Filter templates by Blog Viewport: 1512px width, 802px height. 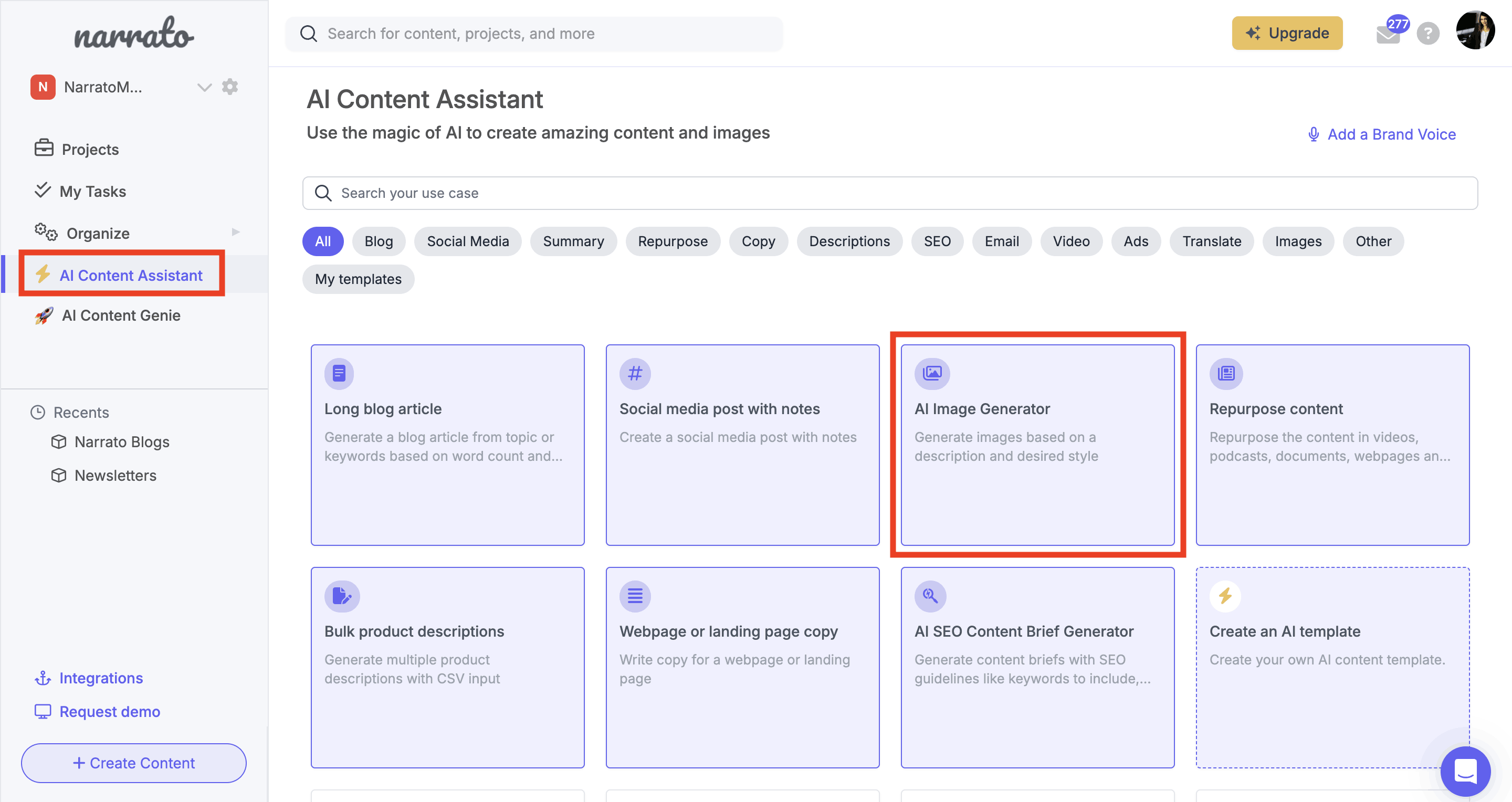pyautogui.click(x=379, y=241)
